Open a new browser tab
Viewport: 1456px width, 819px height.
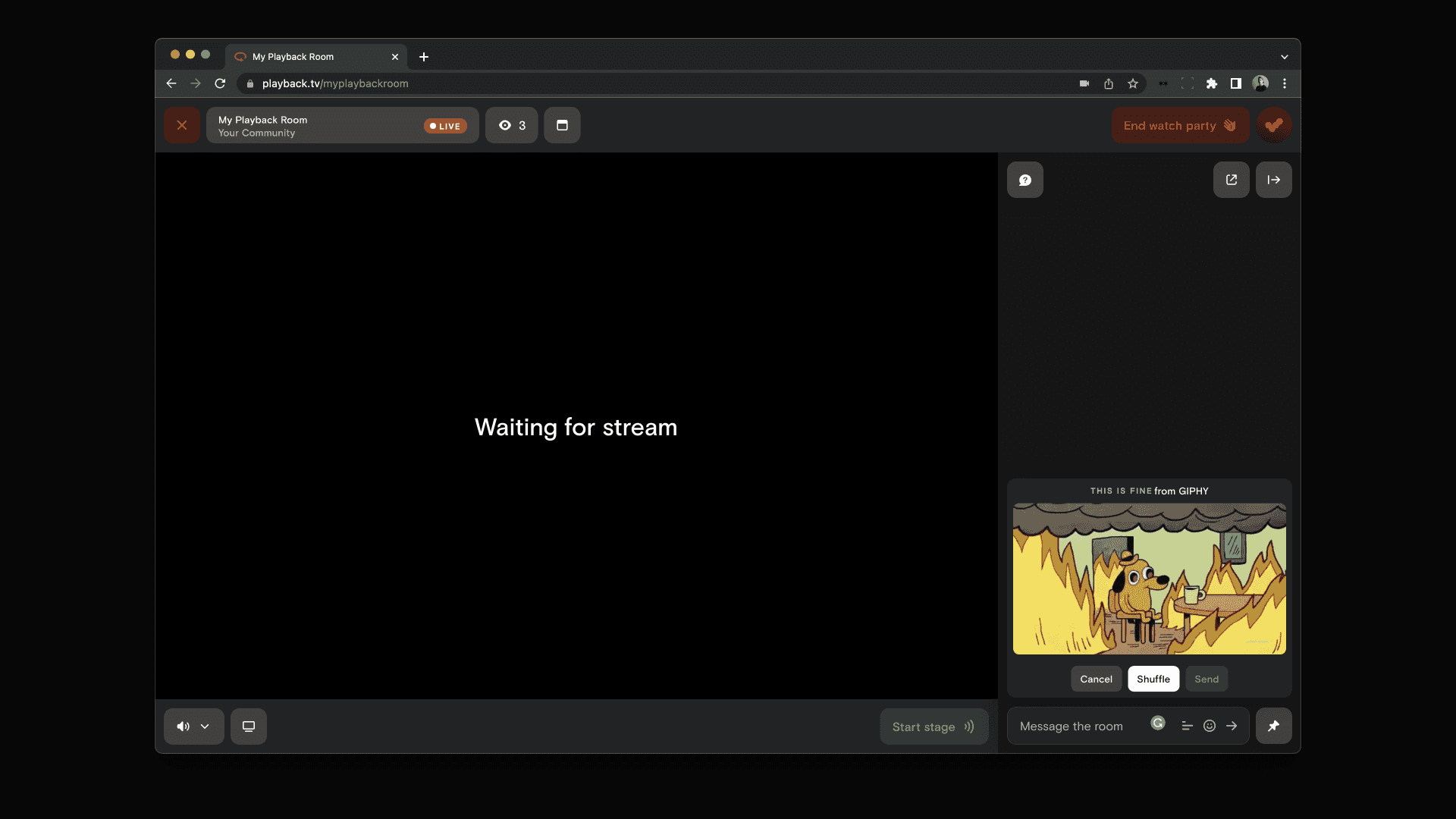424,57
